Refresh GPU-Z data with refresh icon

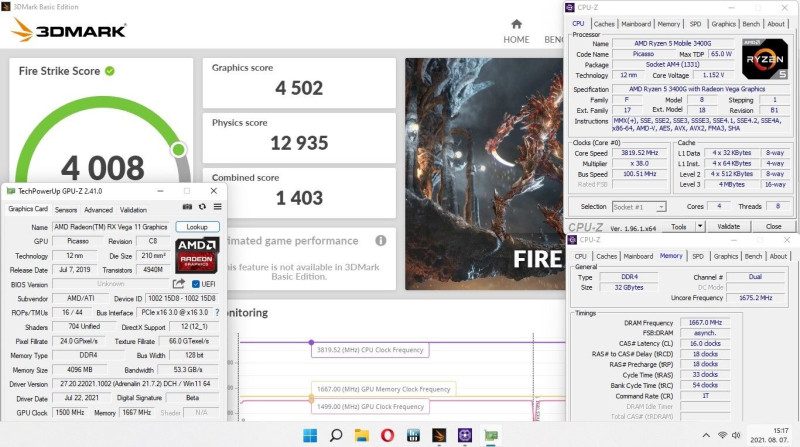[203, 207]
